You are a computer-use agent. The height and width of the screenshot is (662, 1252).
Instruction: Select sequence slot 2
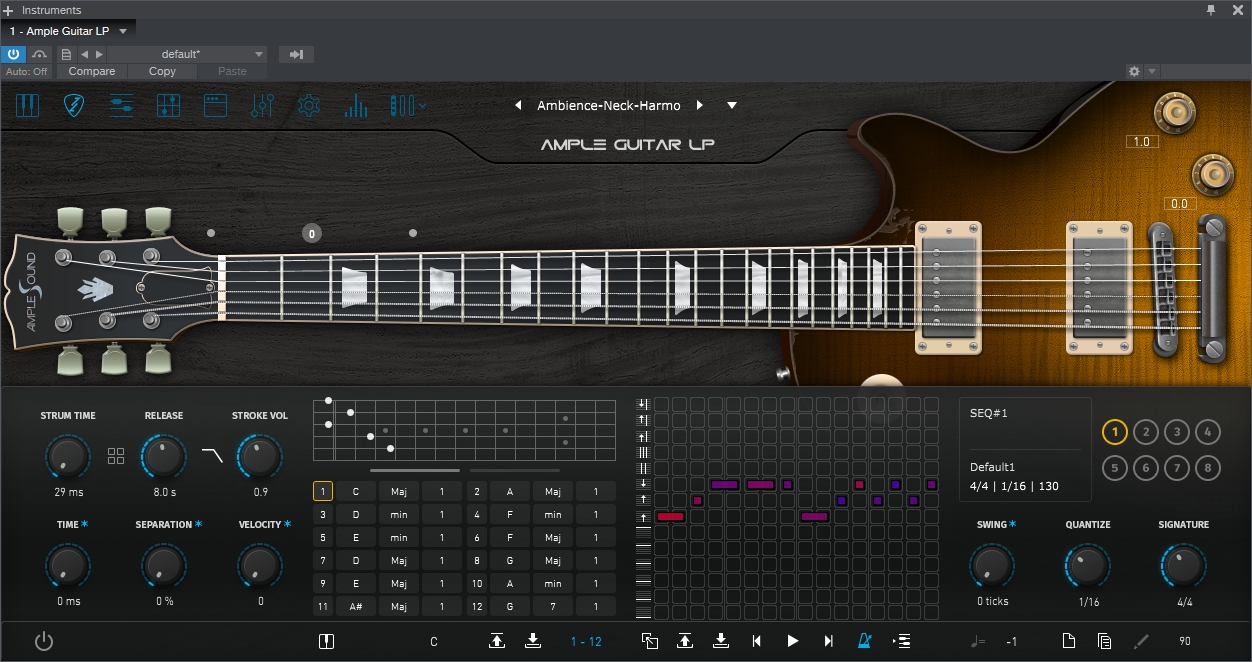pos(1146,432)
